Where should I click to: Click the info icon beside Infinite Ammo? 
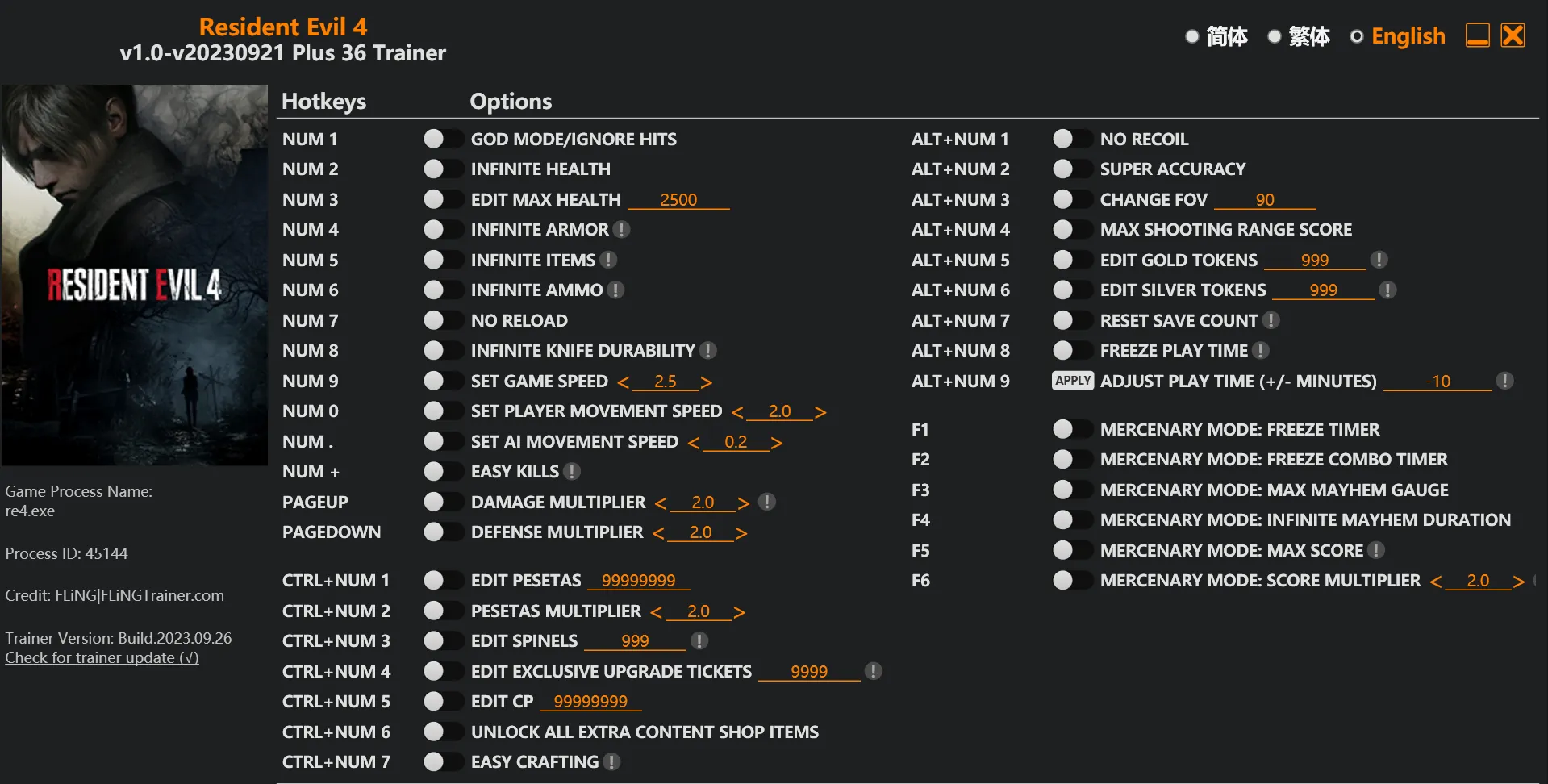(x=615, y=290)
